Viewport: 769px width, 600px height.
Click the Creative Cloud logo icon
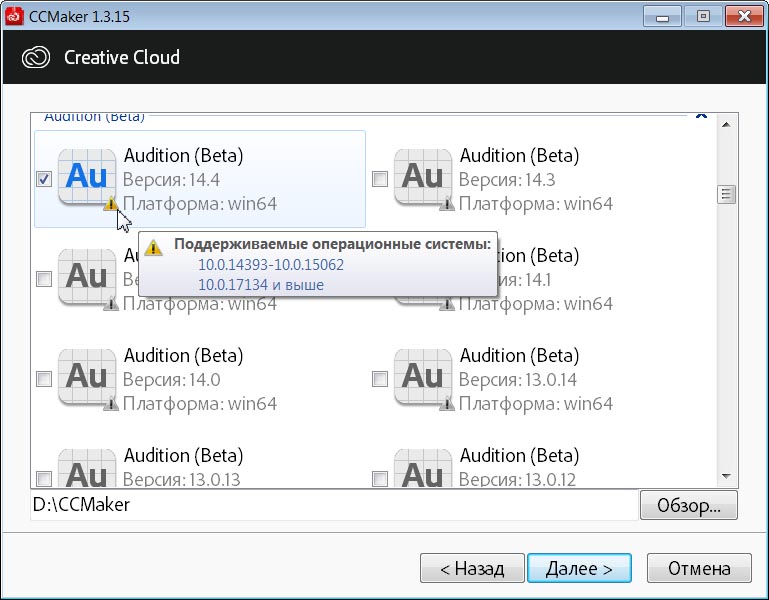point(36,57)
